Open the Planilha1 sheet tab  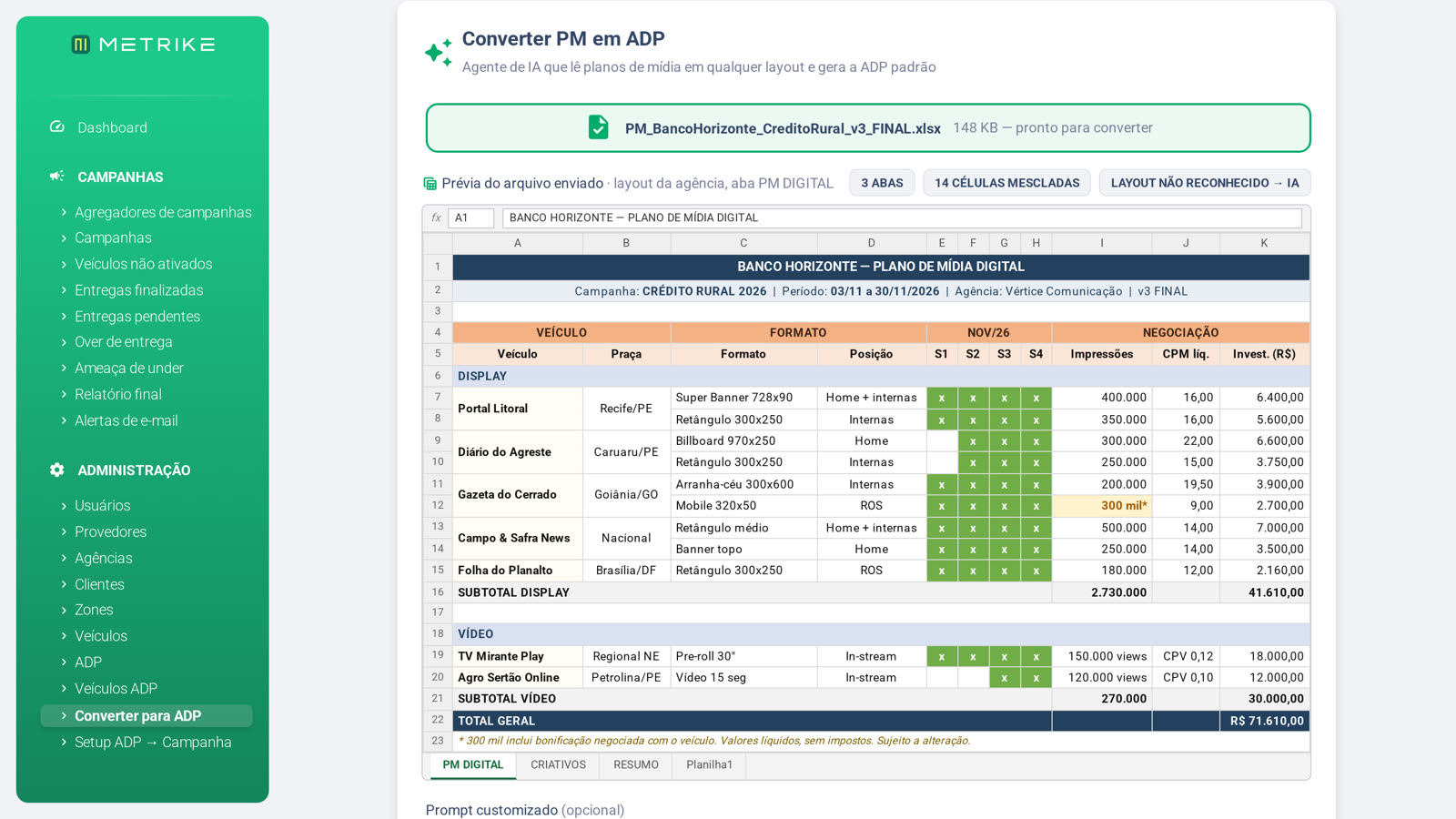click(709, 765)
